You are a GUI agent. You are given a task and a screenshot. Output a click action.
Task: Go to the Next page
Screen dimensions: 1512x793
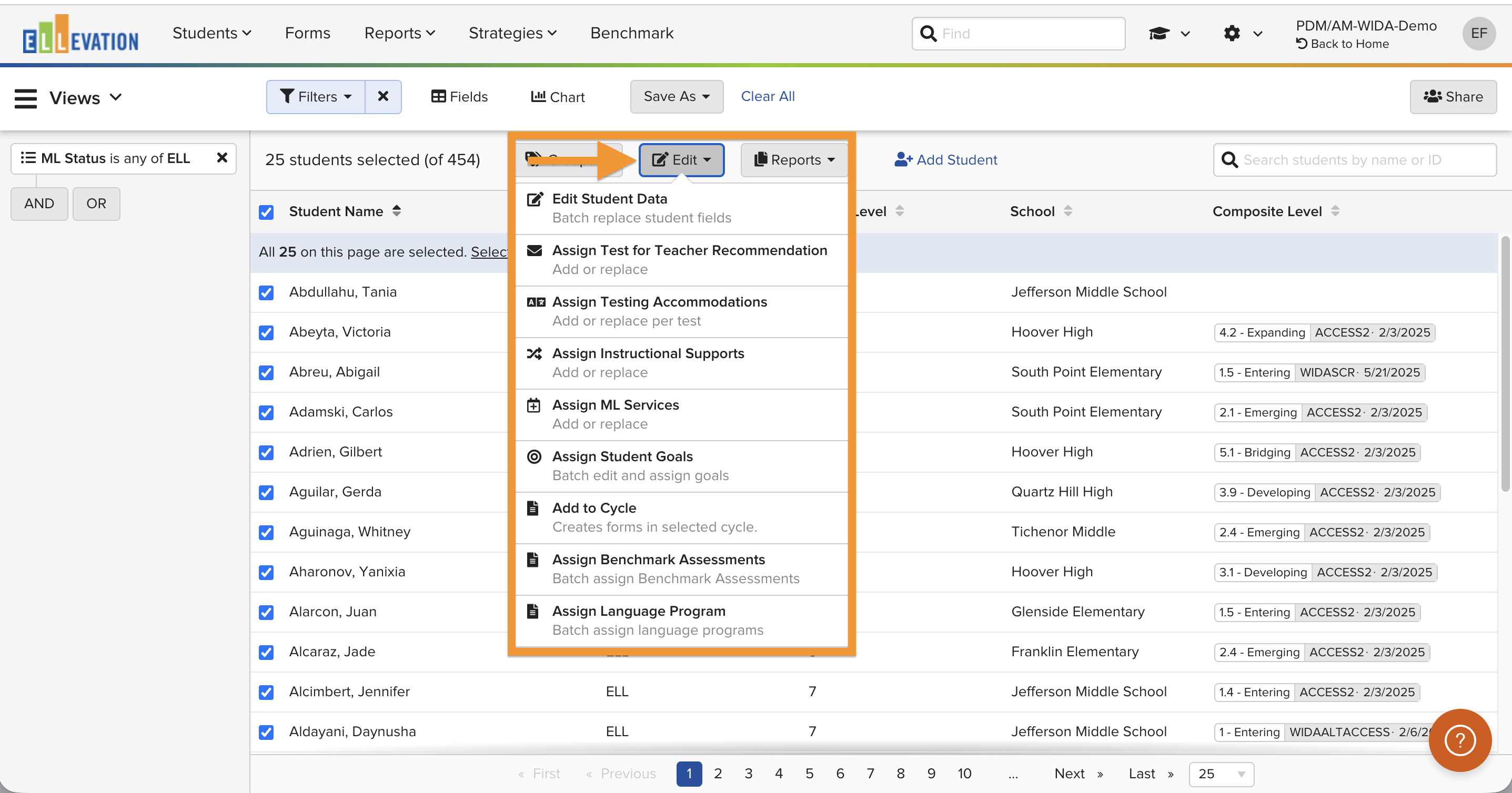1079,774
